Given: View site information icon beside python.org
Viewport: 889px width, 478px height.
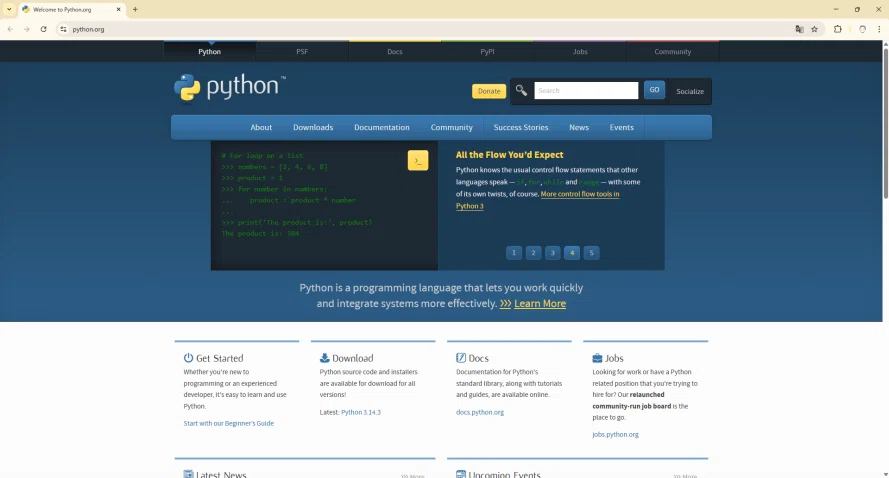Looking at the screenshot, I should pyautogui.click(x=63, y=29).
